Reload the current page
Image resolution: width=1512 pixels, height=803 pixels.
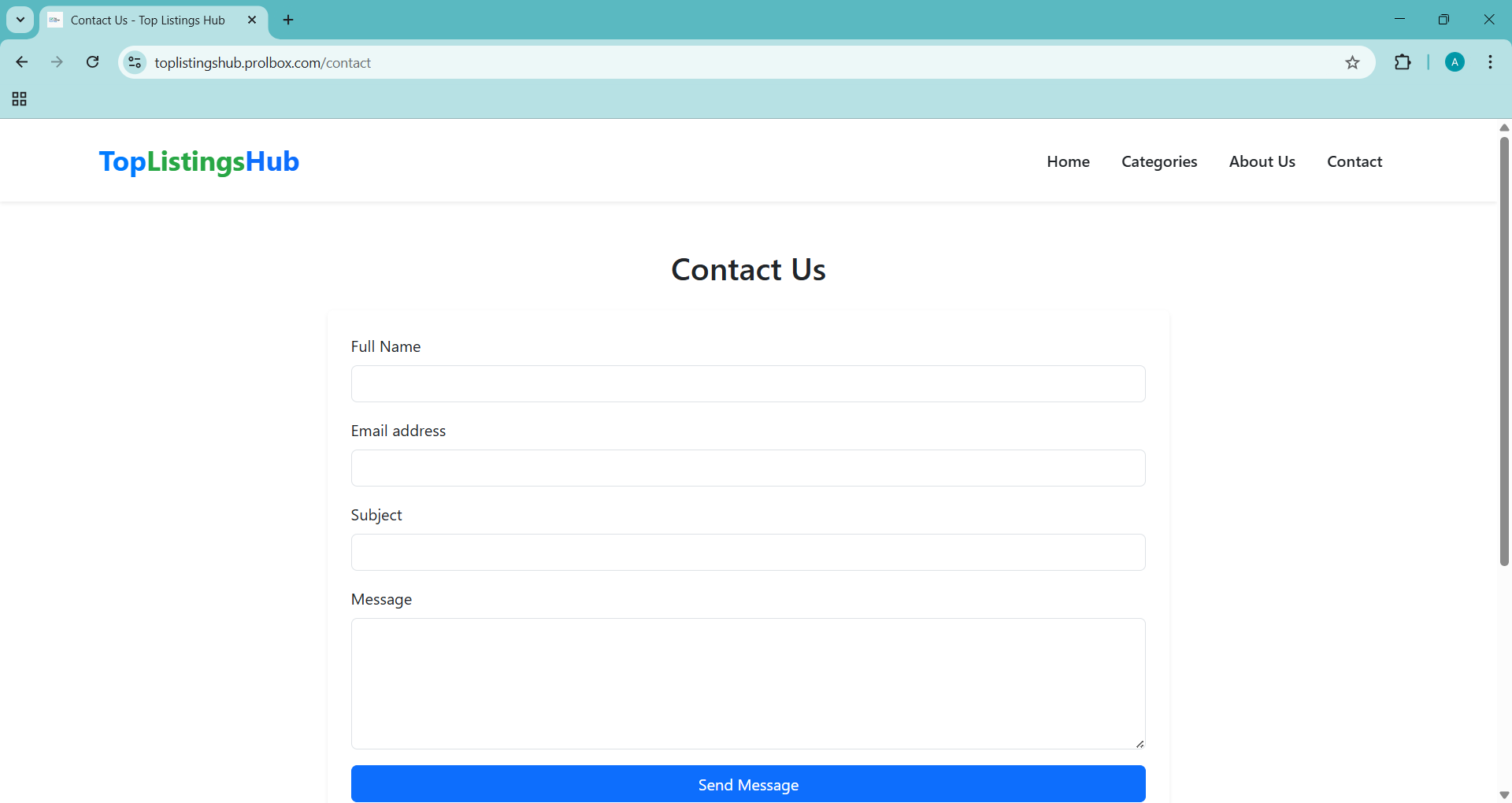(x=92, y=62)
